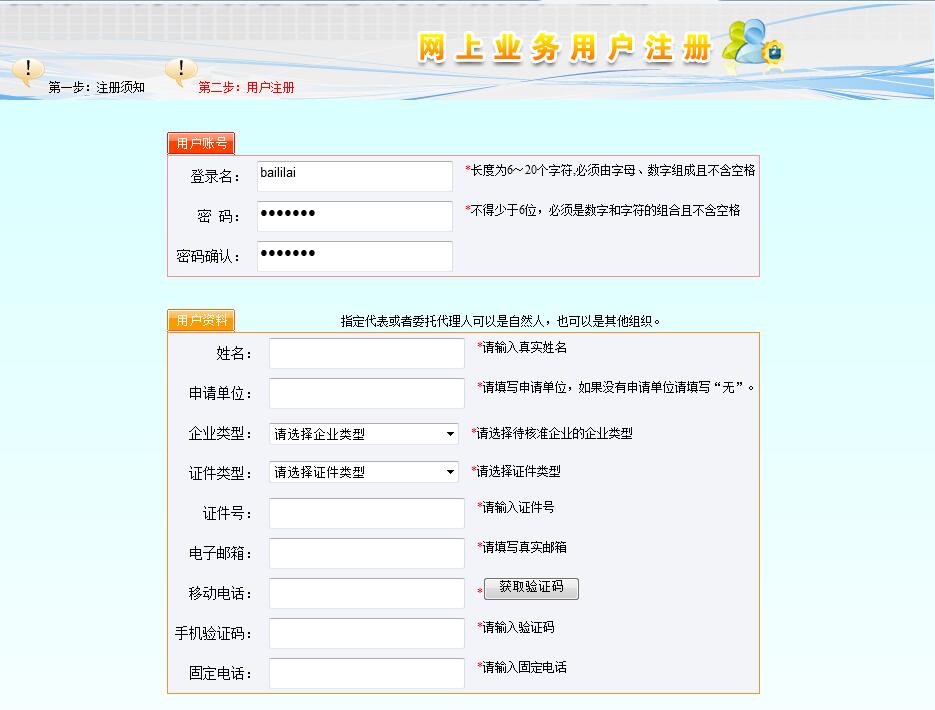Viewport: 935px width, 710px height.
Task: Click the 手机验证码 verification code field
Action: click(x=365, y=633)
